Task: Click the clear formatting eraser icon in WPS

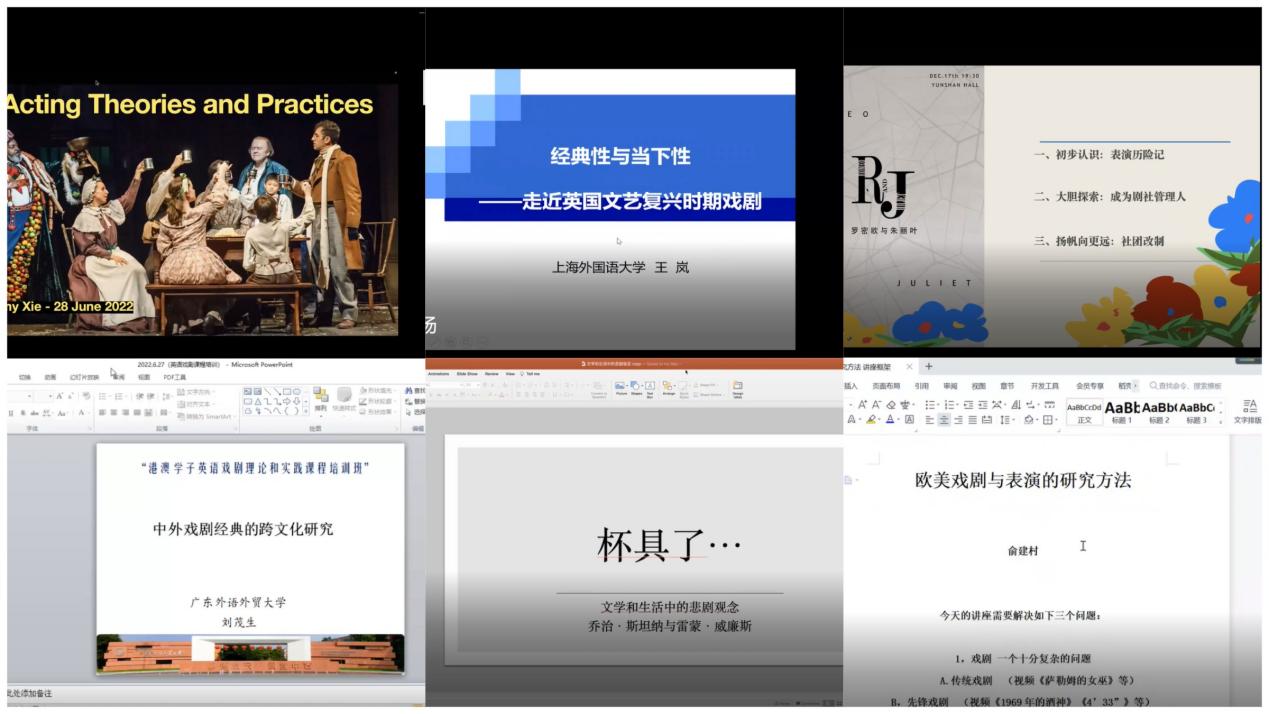Action: point(891,405)
